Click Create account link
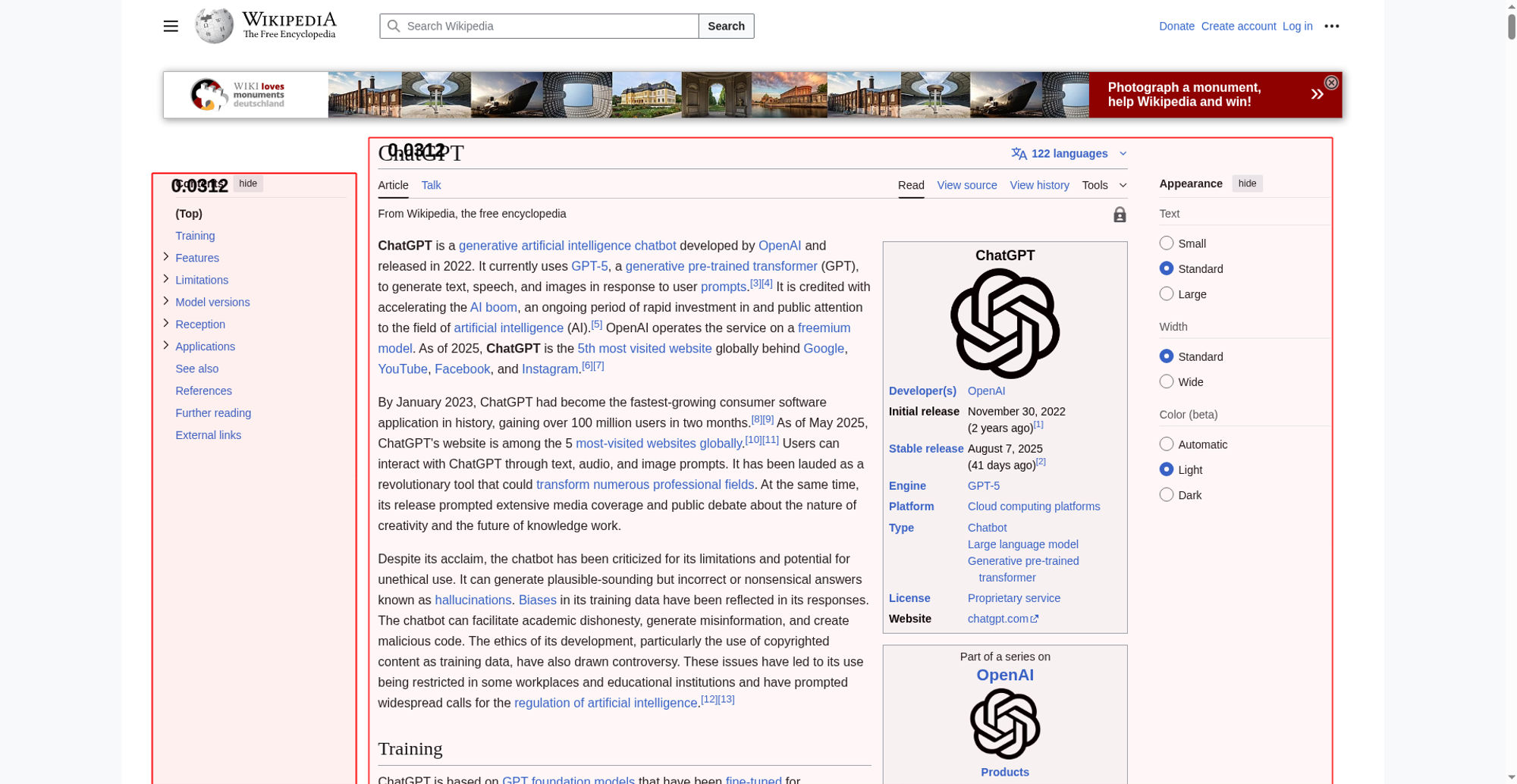 coord(1239,26)
